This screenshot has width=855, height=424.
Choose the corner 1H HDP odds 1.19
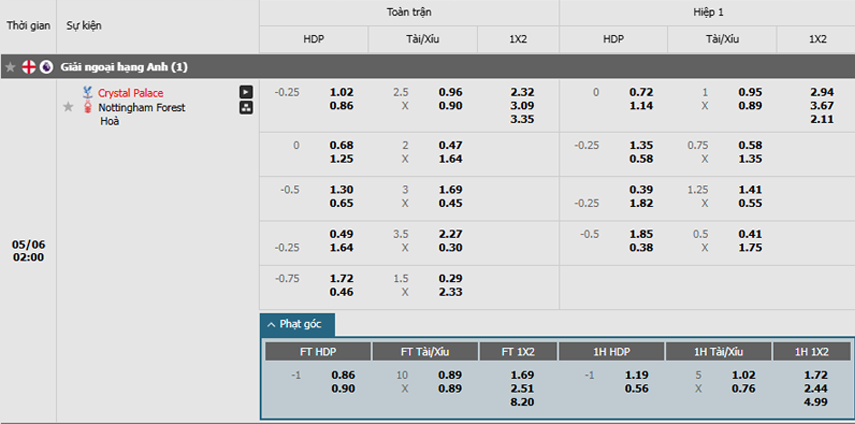click(636, 375)
